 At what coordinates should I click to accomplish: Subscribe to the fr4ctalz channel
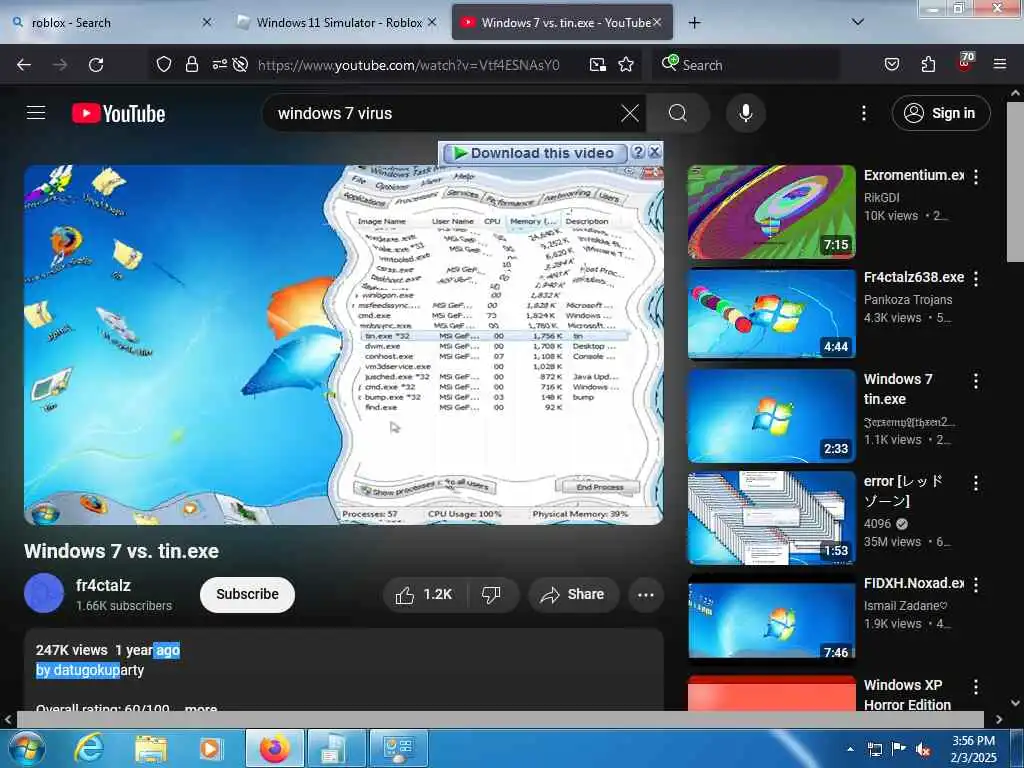(248, 594)
